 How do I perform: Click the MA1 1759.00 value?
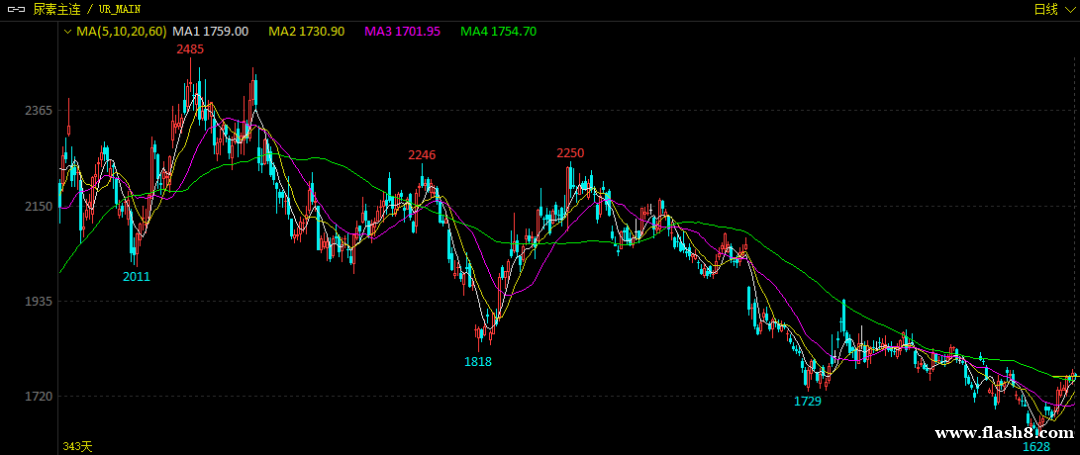[x=211, y=31]
